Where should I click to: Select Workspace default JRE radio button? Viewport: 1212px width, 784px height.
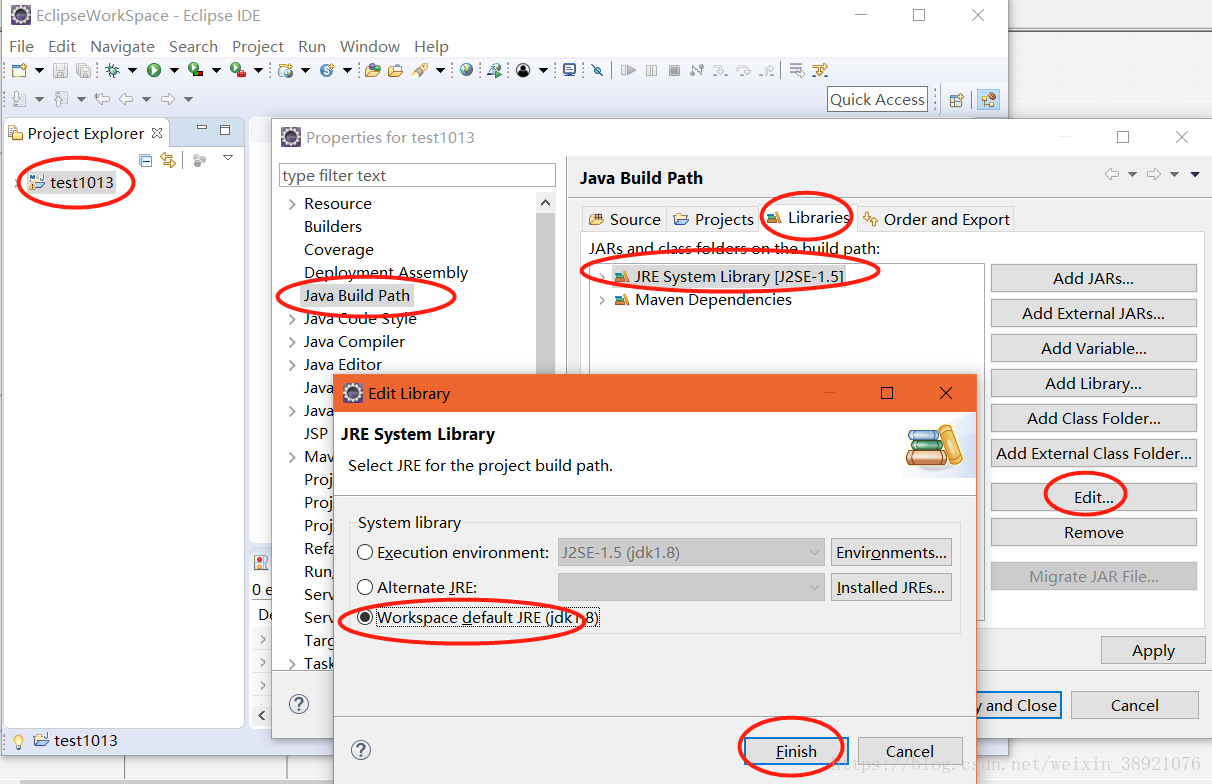[365, 618]
